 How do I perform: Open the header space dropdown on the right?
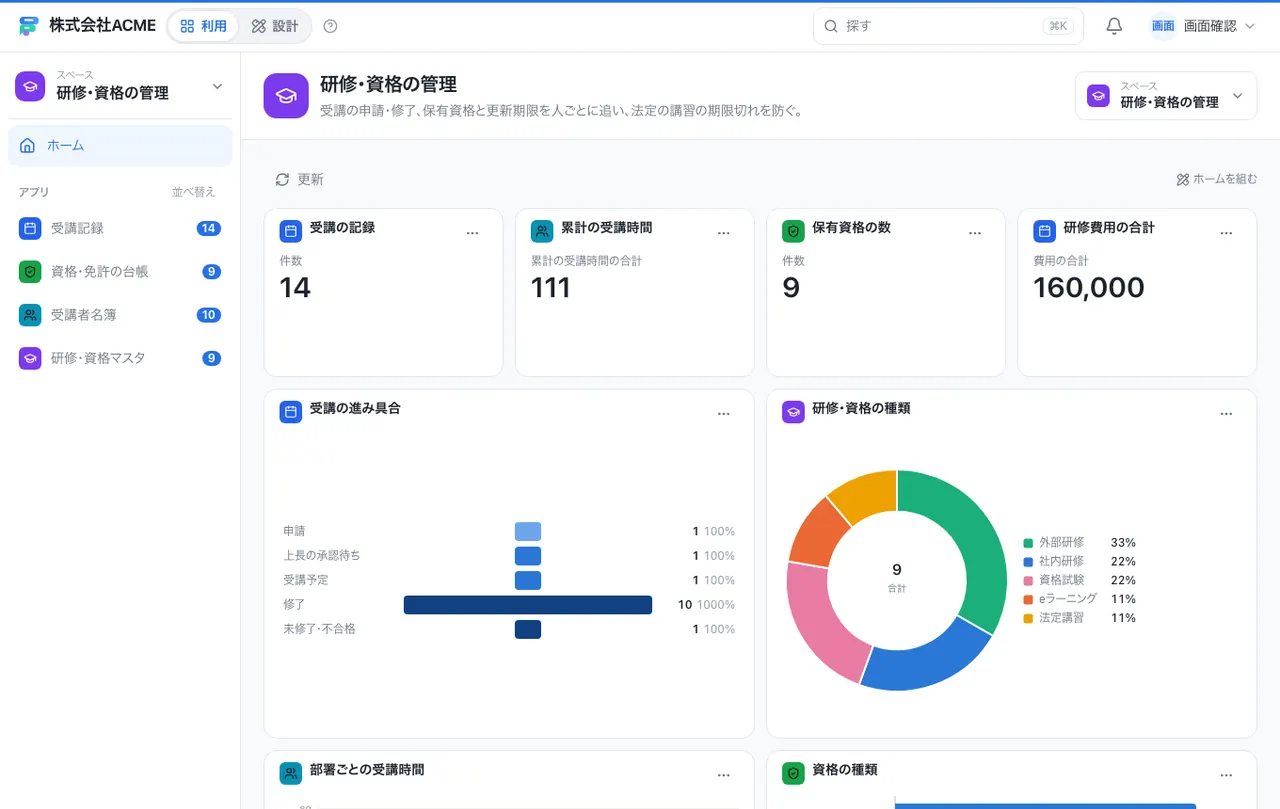[1166, 96]
